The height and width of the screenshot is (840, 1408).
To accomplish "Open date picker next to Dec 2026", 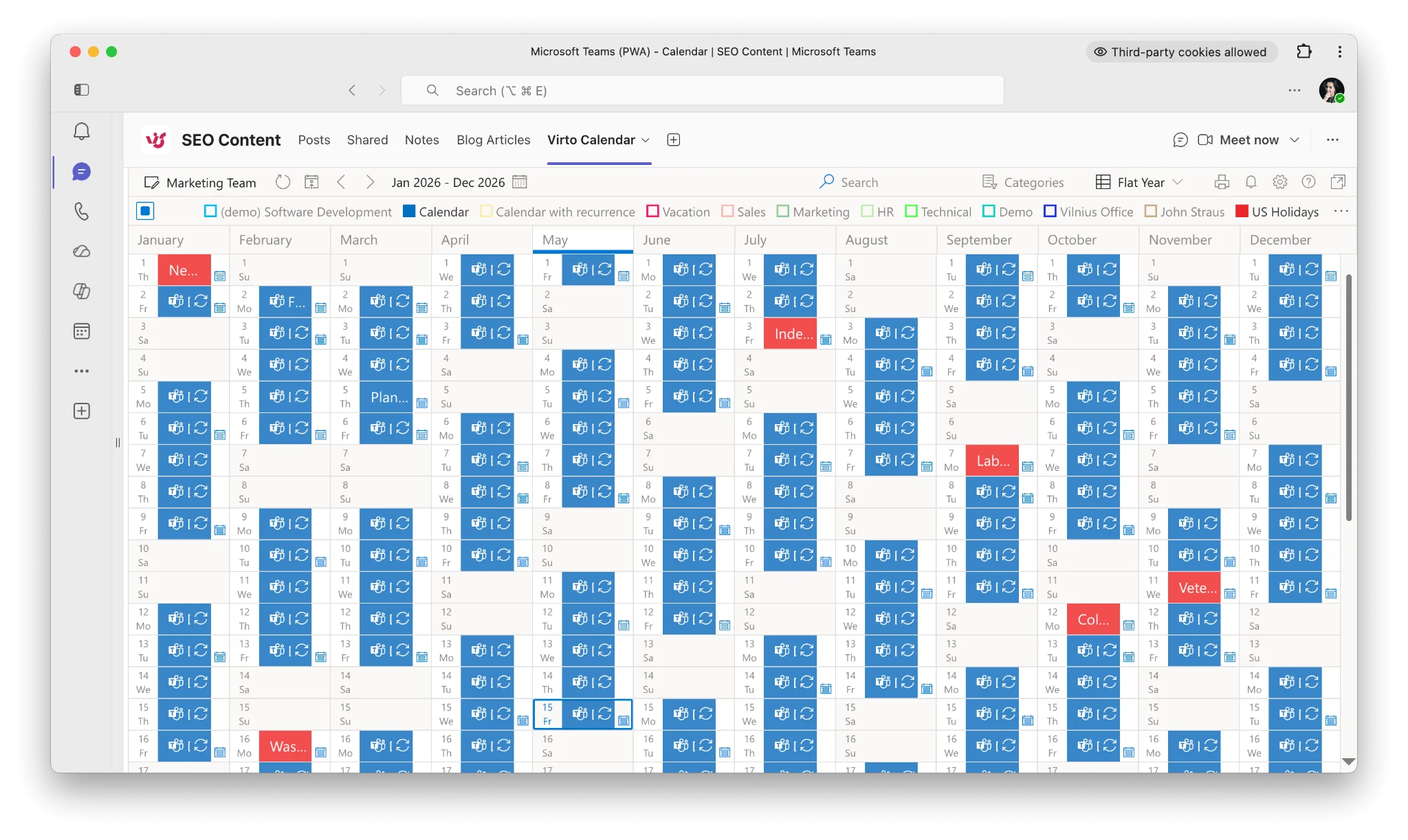I will [520, 182].
